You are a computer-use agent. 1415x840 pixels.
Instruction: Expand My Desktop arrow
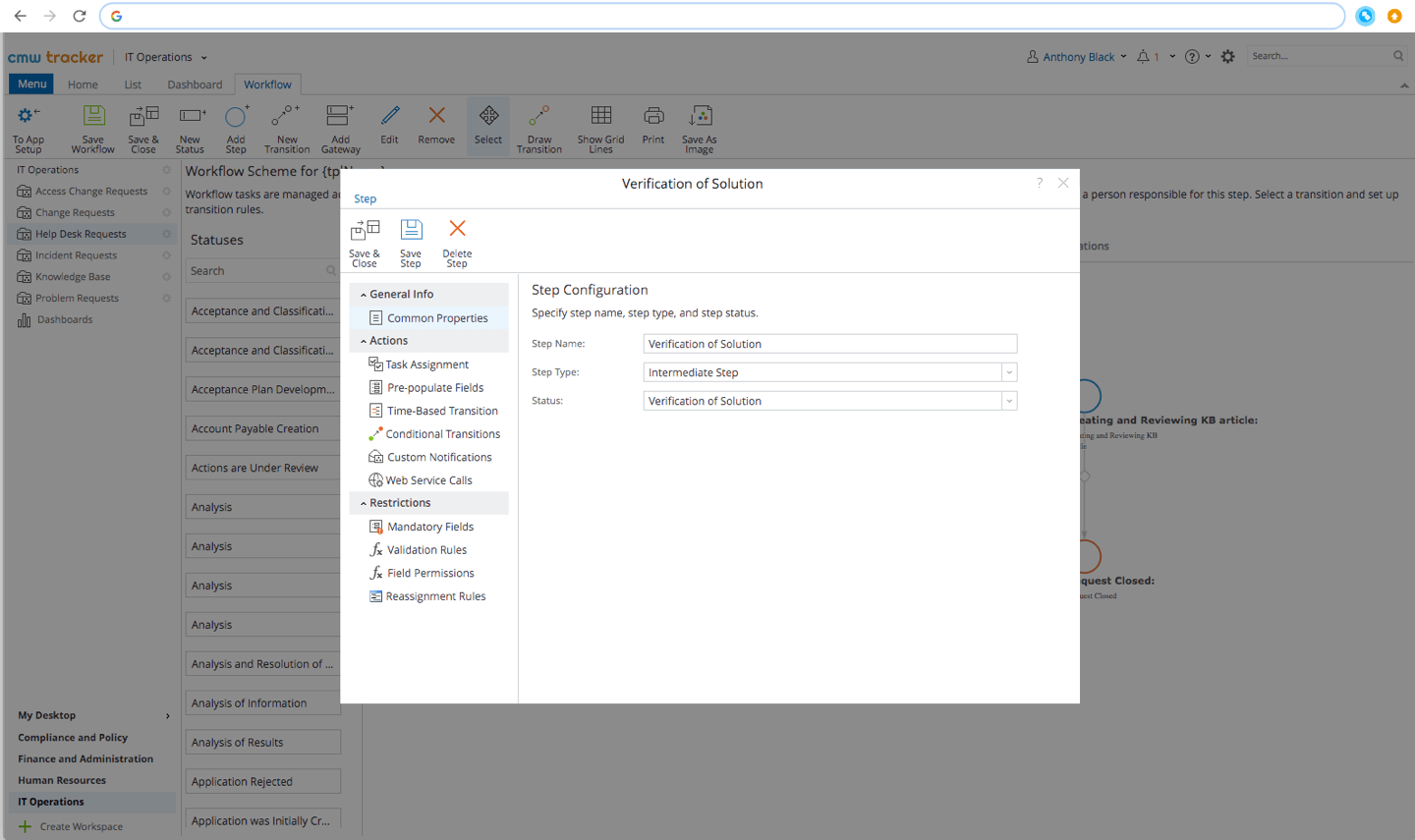[x=168, y=716]
